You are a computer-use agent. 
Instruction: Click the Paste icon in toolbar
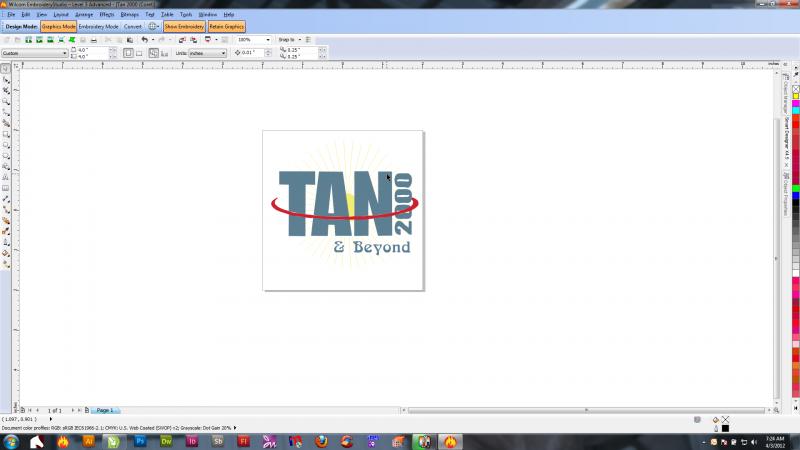coord(130,39)
